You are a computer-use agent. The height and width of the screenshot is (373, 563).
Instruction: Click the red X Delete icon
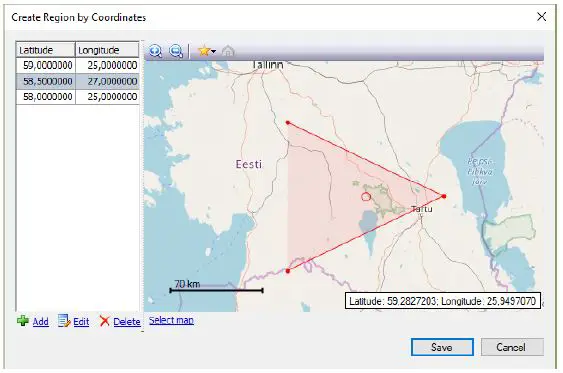click(104, 321)
